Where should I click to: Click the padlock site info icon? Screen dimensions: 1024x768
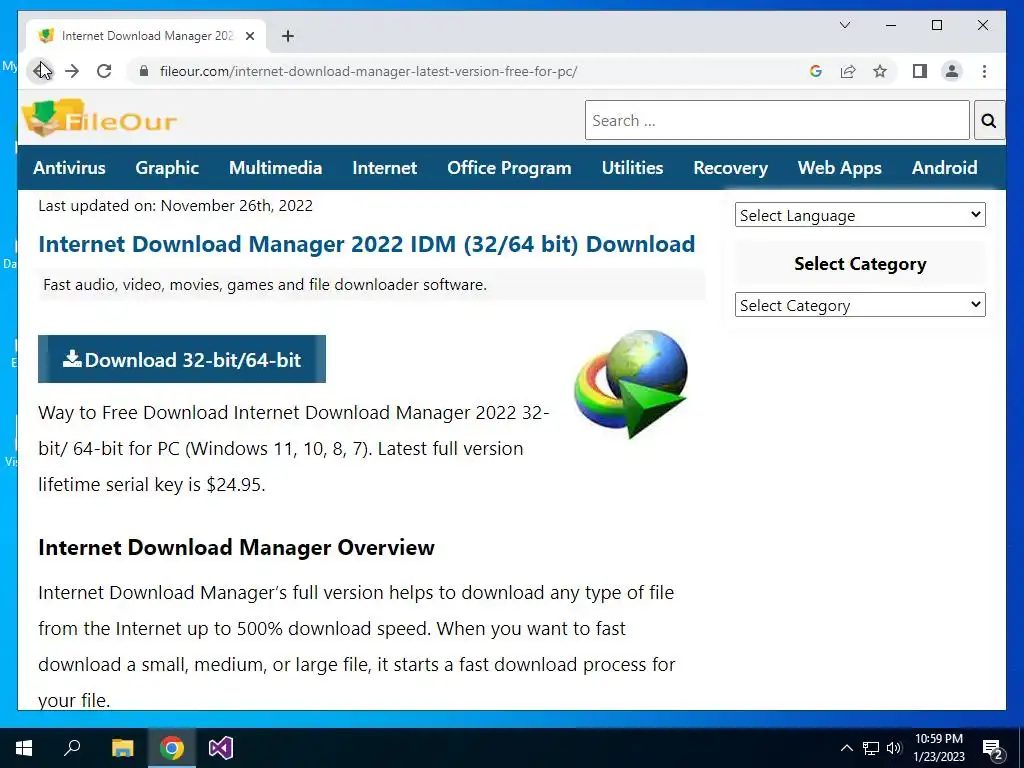(x=144, y=71)
